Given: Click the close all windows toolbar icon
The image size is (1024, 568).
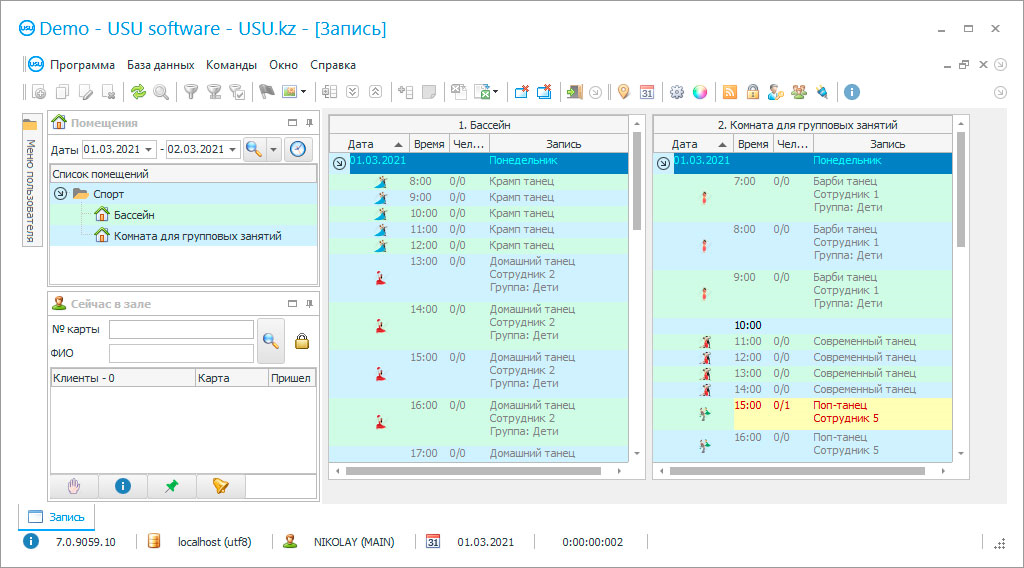Looking at the screenshot, I should (544, 92).
